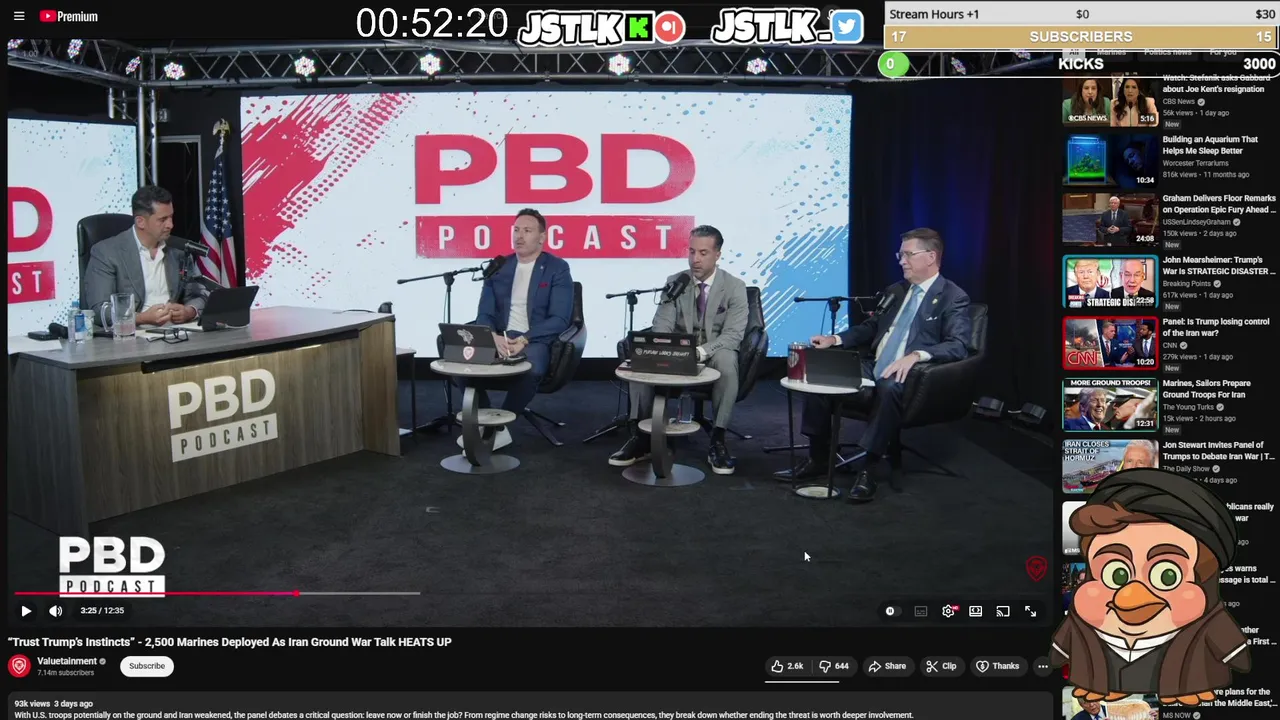Open Building an Aquarium video title
Viewport: 1280px width, 720px height.
tap(1210, 145)
